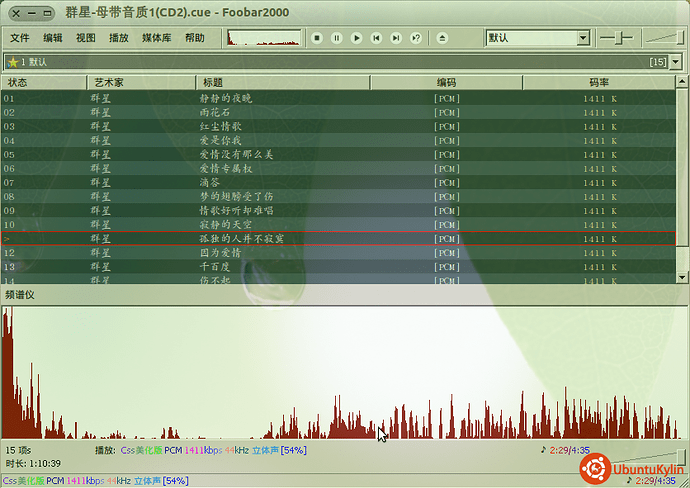Image resolution: width=690 pixels, height=488 pixels.
Task: Click the Play button
Action: coord(356,38)
